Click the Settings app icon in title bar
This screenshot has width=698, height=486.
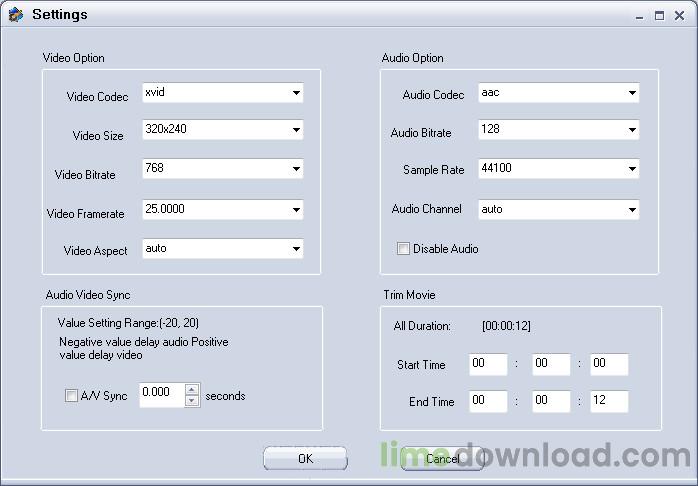coord(16,14)
